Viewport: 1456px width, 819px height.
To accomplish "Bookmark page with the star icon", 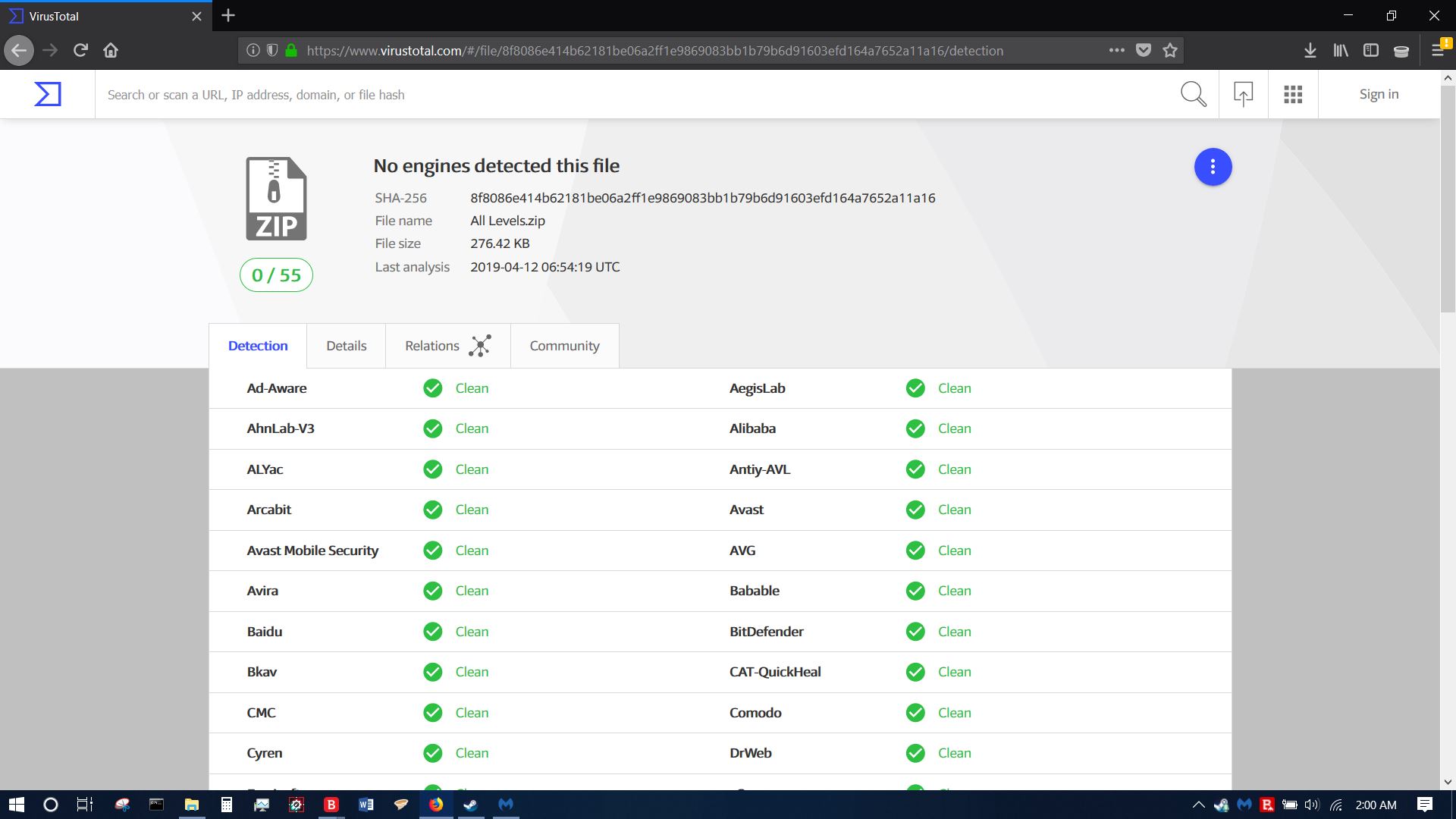I will [1170, 51].
